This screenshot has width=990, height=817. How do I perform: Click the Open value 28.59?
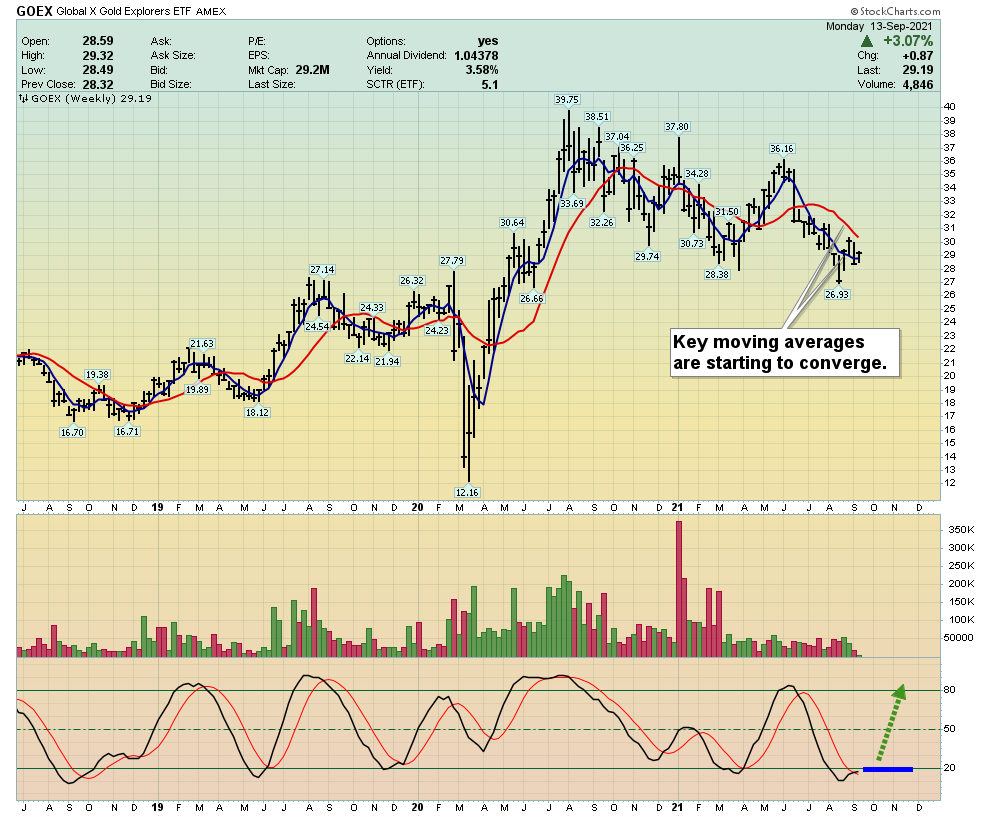(x=98, y=41)
